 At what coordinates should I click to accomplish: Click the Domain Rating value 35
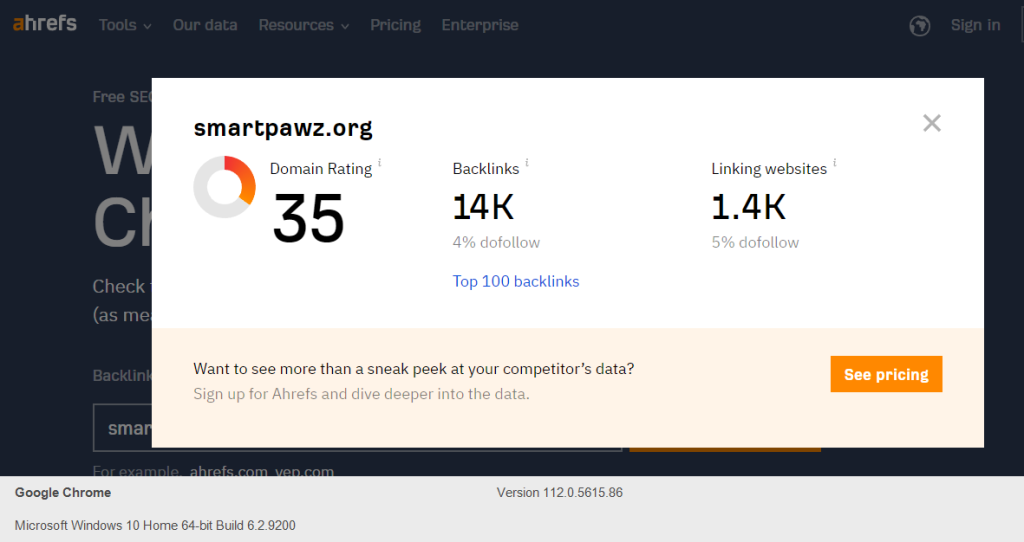pyautogui.click(x=308, y=219)
